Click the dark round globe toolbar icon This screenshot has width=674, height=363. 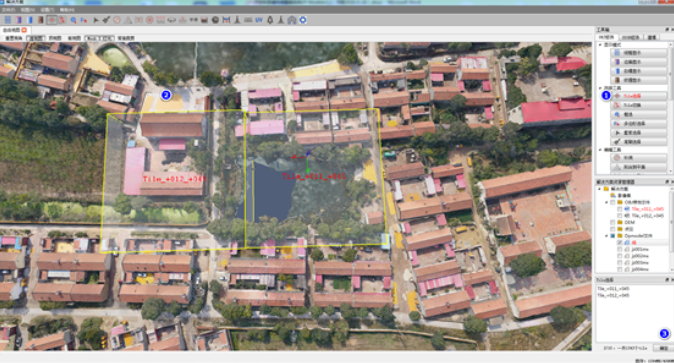click(215, 20)
